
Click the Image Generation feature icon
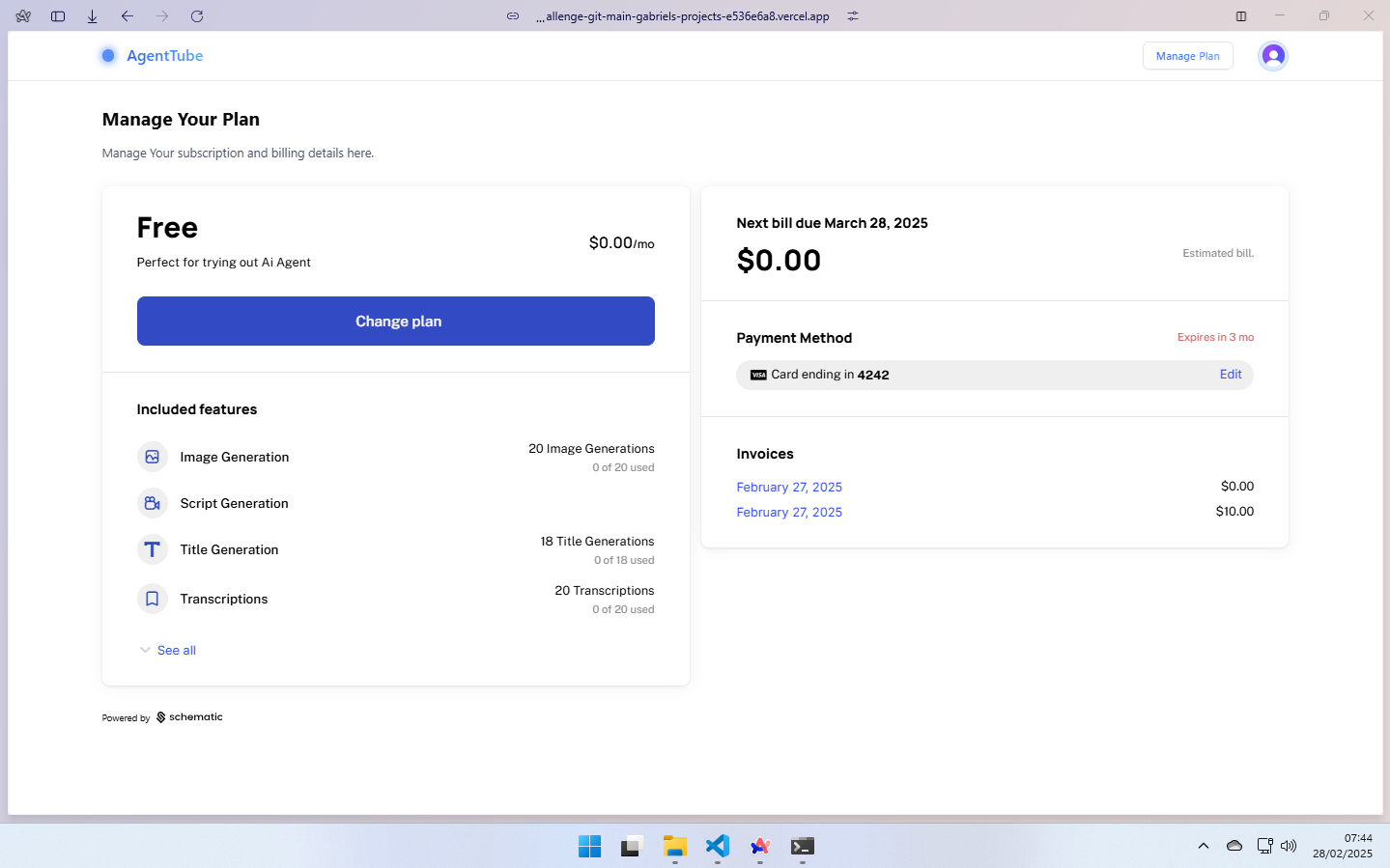click(152, 456)
